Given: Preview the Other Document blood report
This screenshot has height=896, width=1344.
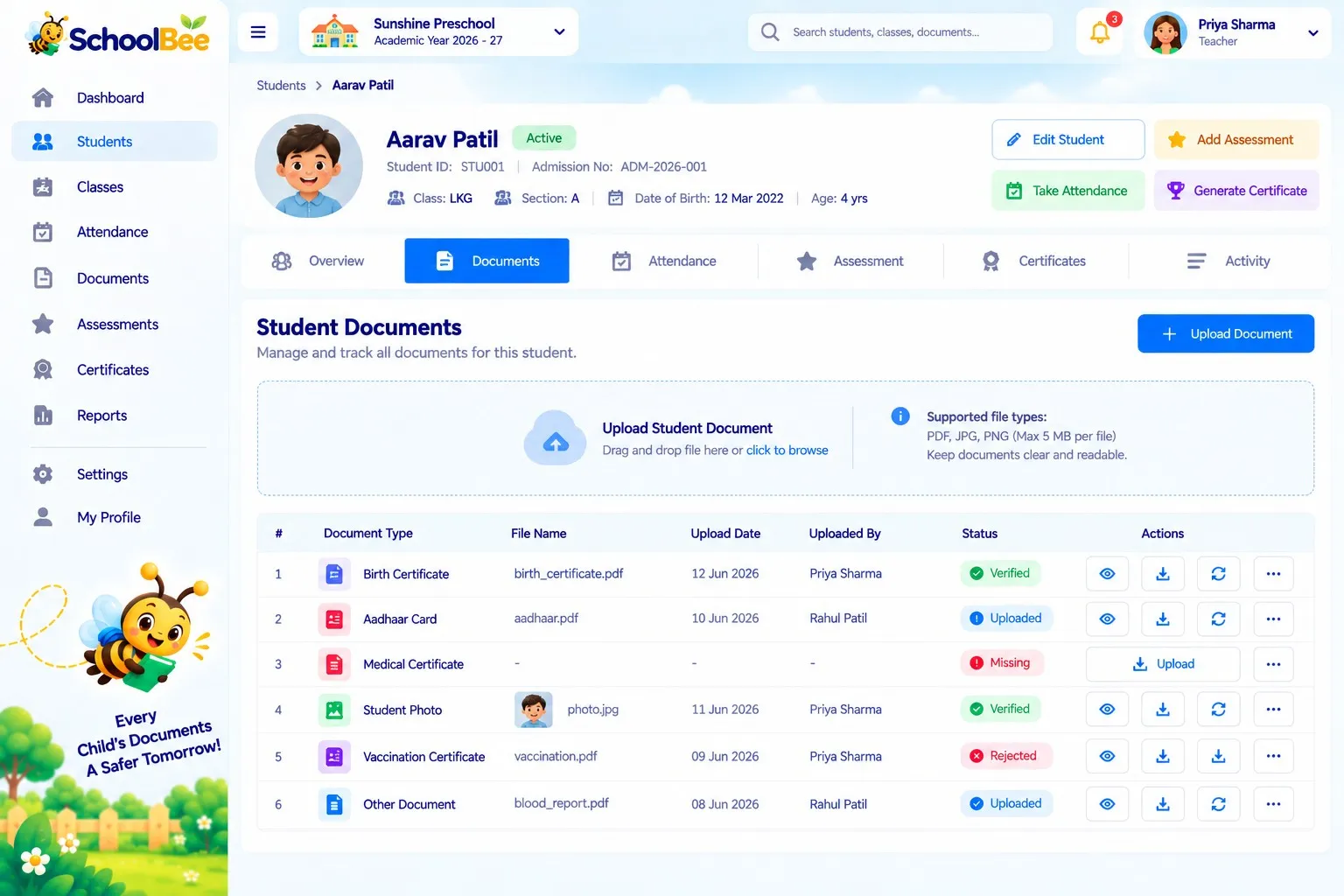Looking at the screenshot, I should (1107, 804).
